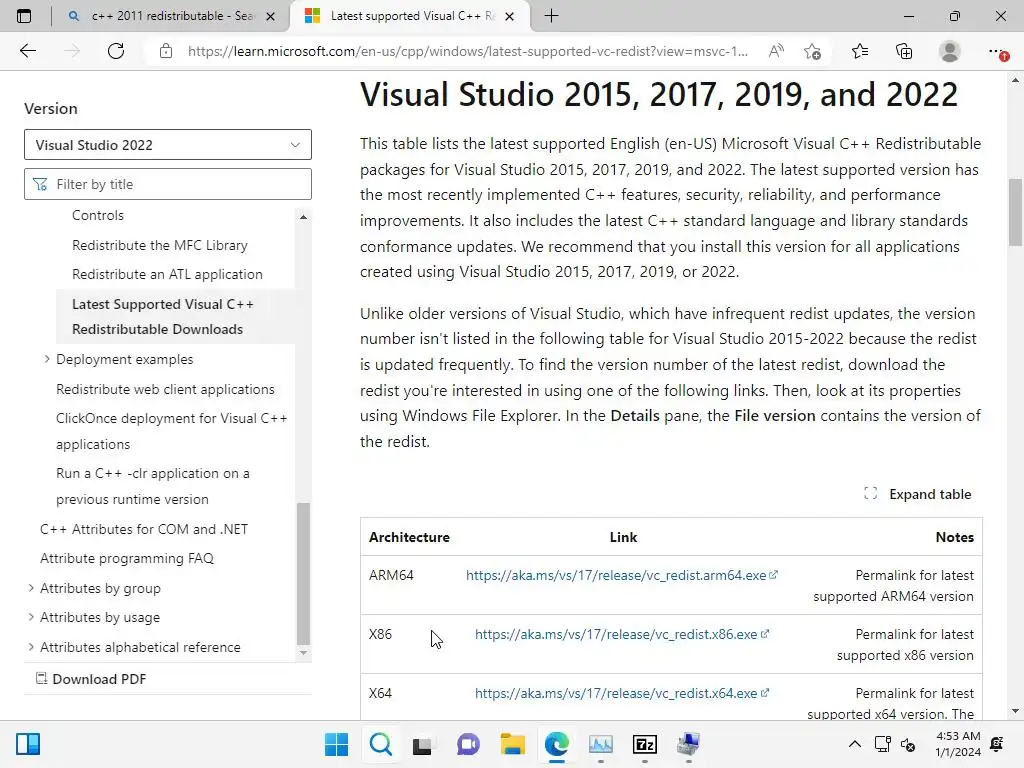Switch to 'c++ 2011 redistributable' search tab
The width and height of the screenshot is (1024, 768).
(x=172, y=16)
